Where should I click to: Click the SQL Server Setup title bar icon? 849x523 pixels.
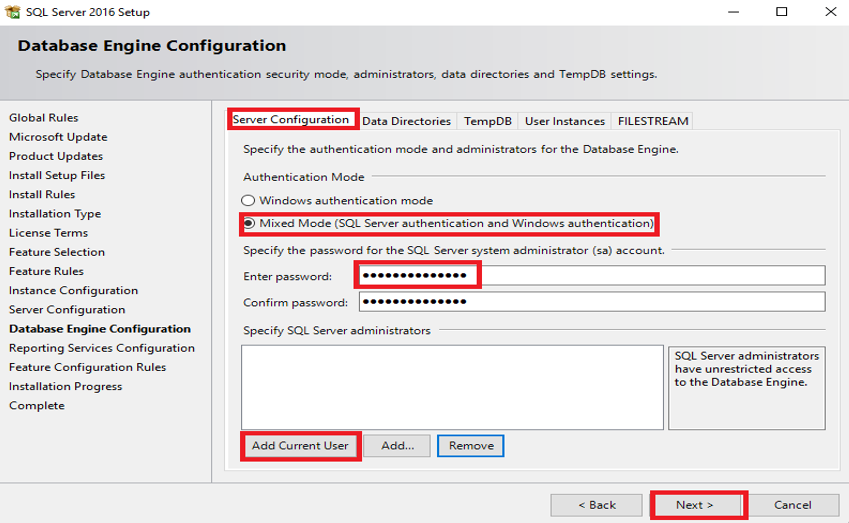coord(12,12)
